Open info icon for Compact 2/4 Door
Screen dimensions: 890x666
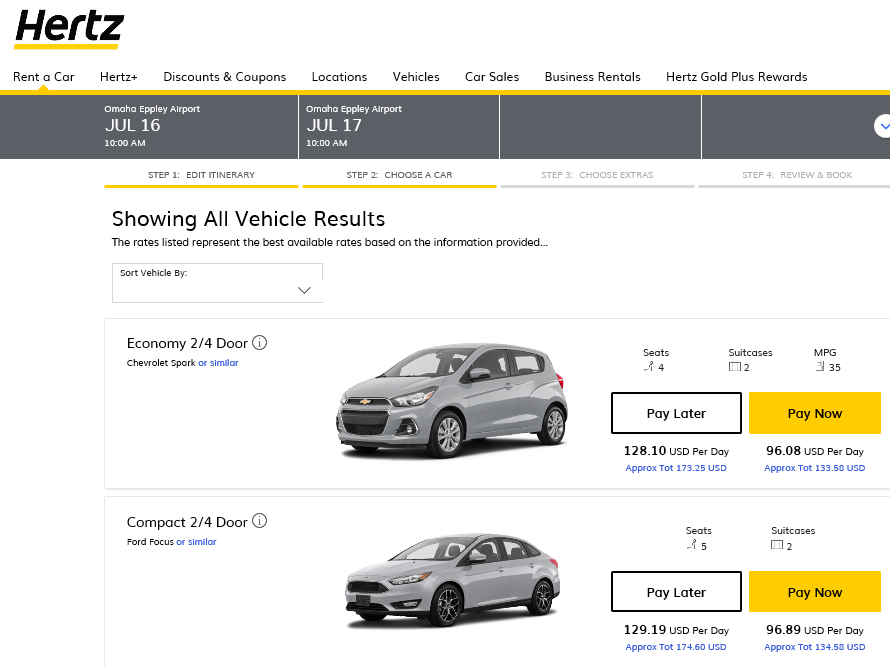pos(259,521)
